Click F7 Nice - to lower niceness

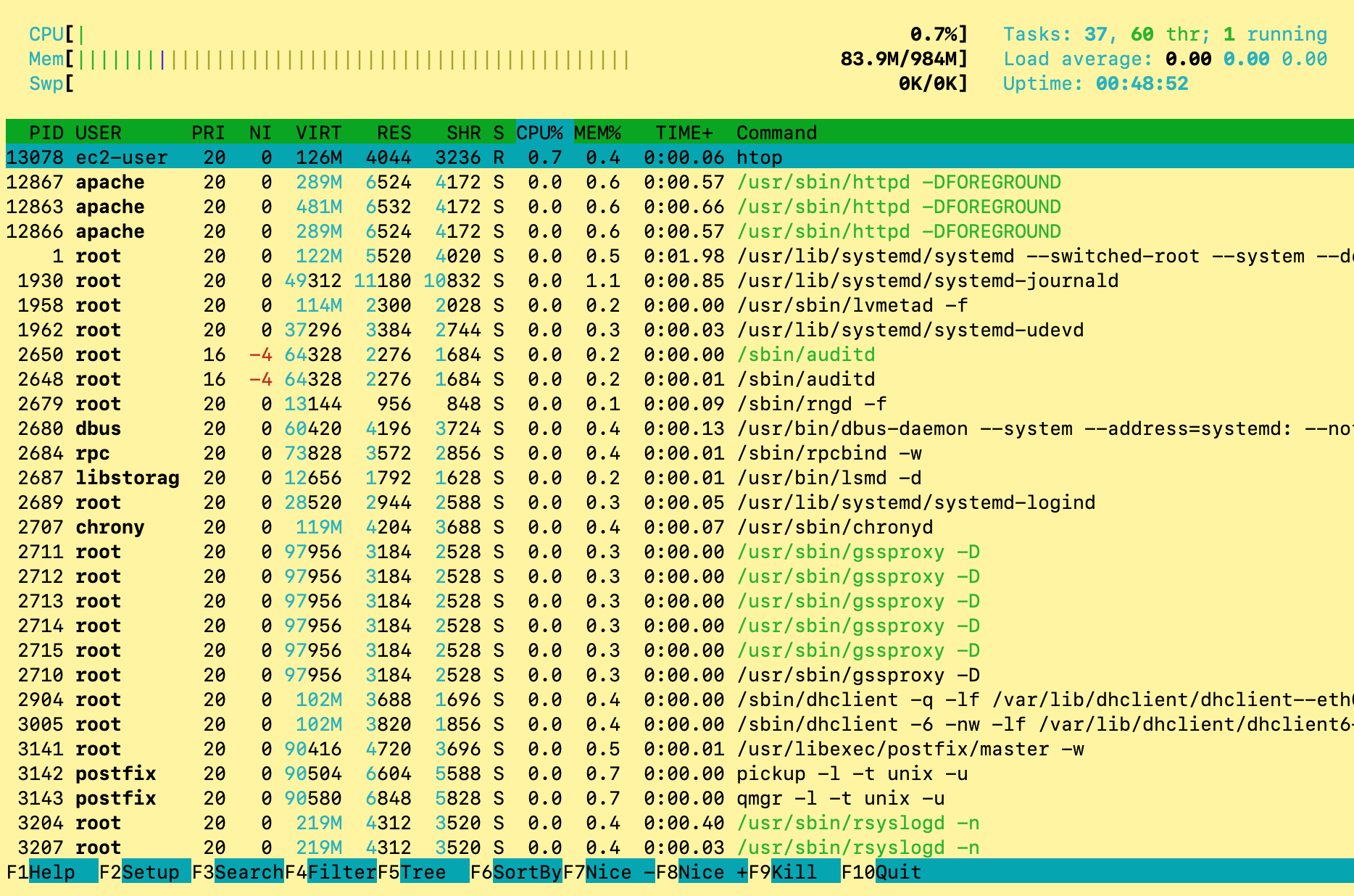pos(609,871)
